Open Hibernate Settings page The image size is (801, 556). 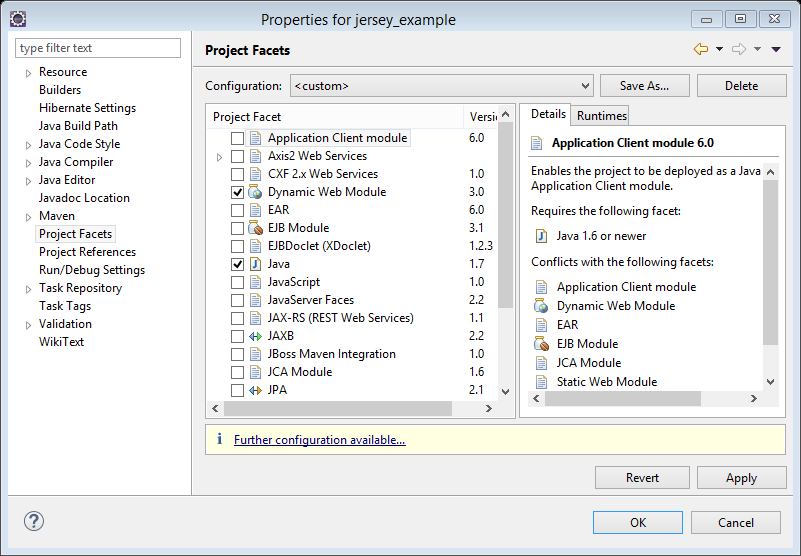pos(87,108)
